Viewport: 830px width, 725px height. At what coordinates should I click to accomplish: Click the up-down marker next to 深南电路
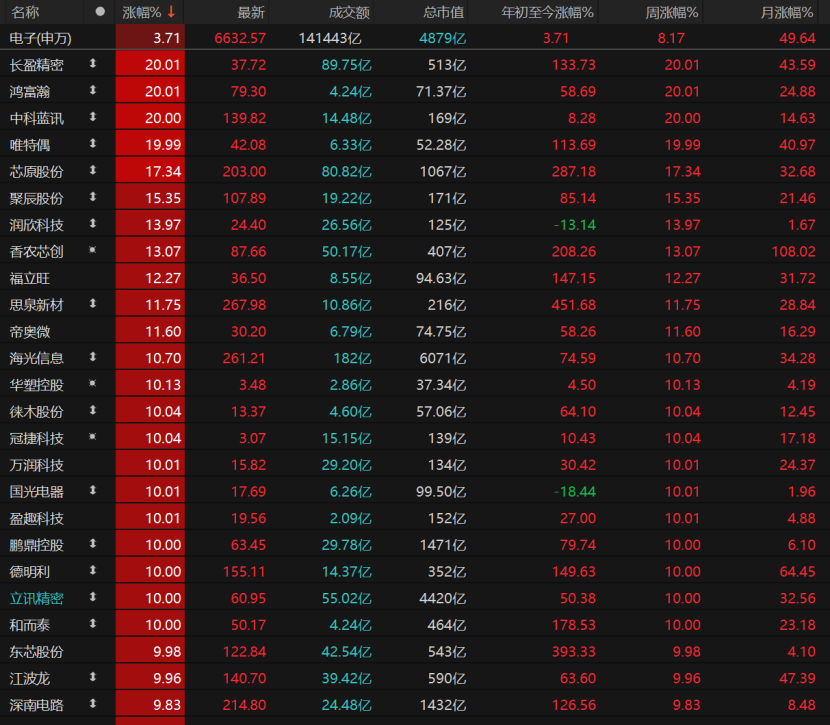(x=93, y=704)
